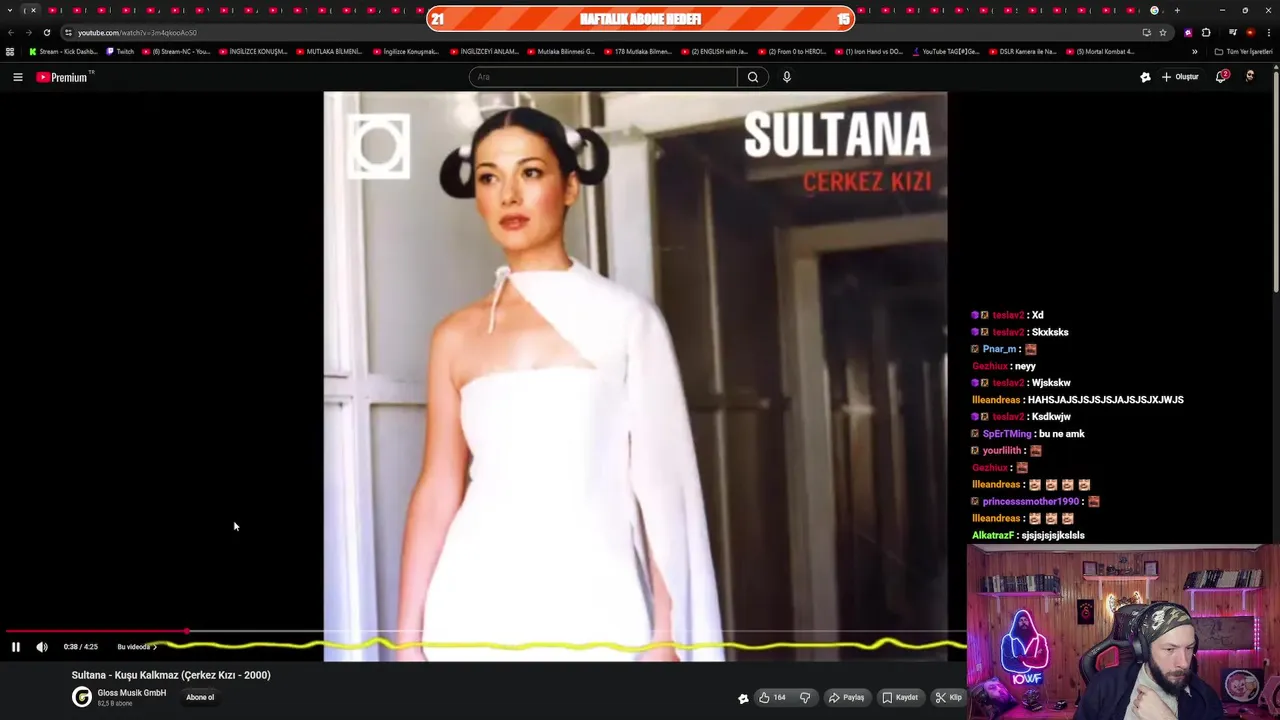This screenshot has width=1280, height=720.
Task: Open YouTube notifications bell
Action: (x=1221, y=77)
